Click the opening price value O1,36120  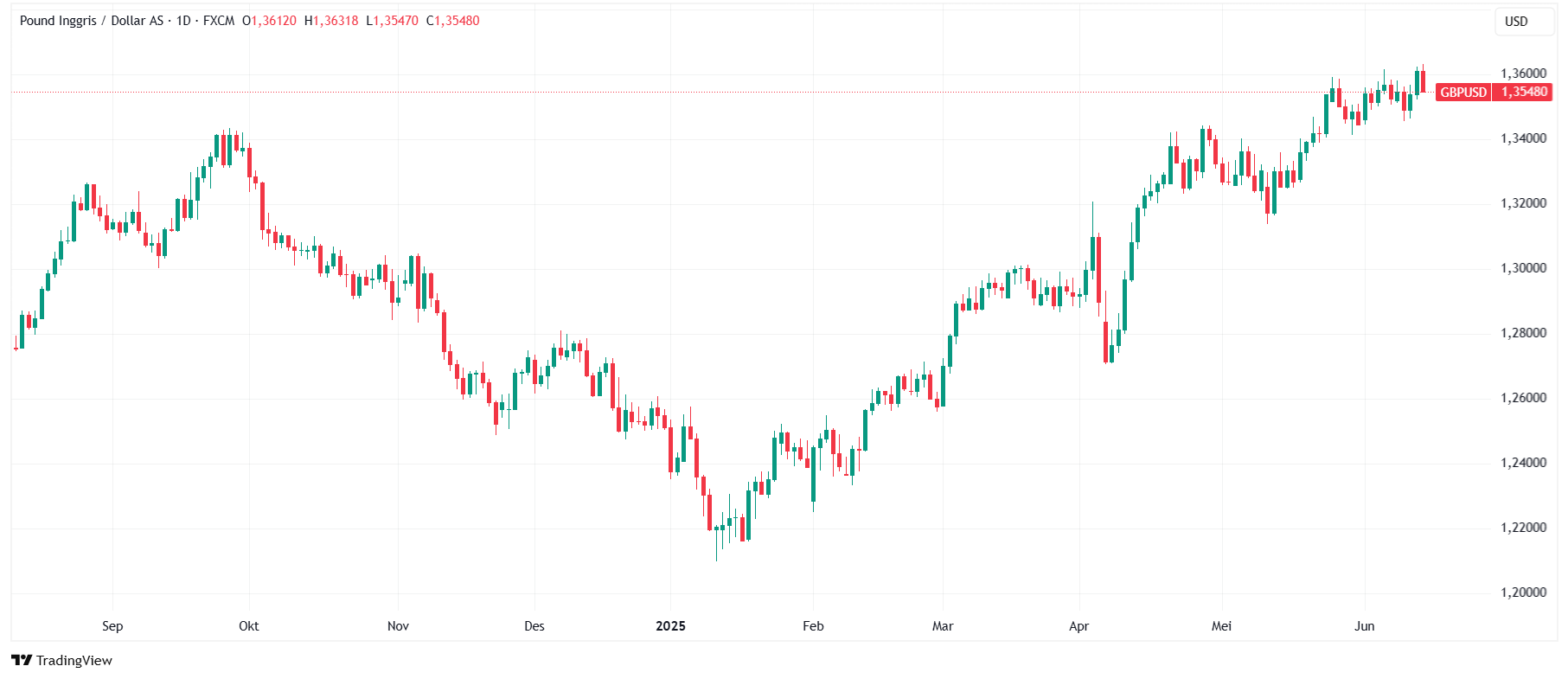[x=269, y=21]
